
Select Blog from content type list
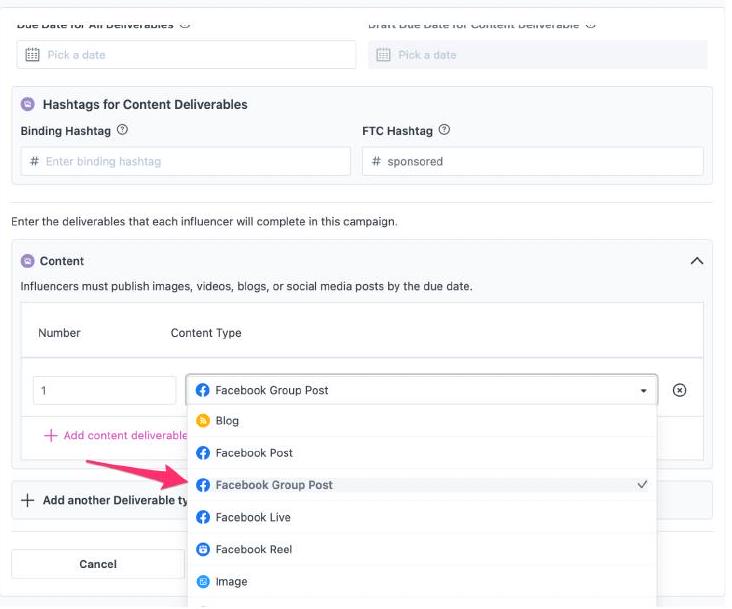[228, 421]
